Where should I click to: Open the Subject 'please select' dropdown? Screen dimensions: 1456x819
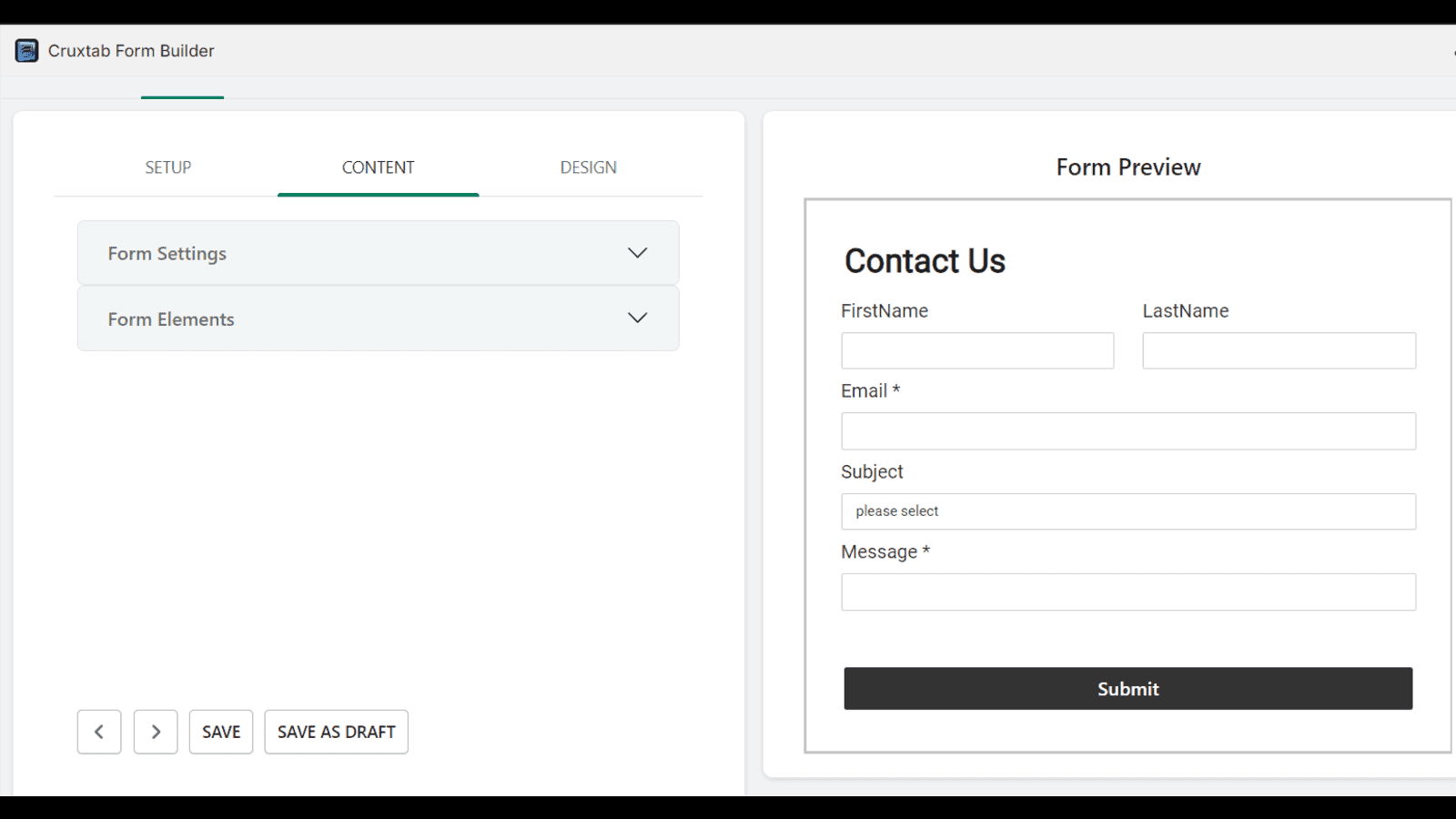1128,511
